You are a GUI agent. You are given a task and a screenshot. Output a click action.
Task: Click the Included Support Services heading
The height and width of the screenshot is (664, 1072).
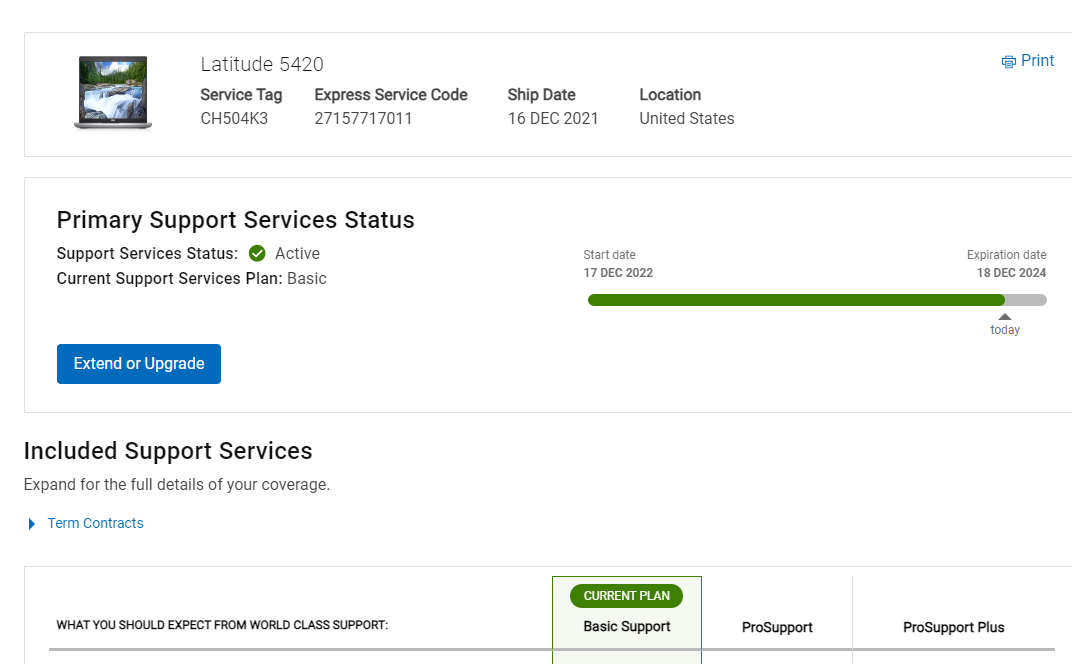coord(168,451)
